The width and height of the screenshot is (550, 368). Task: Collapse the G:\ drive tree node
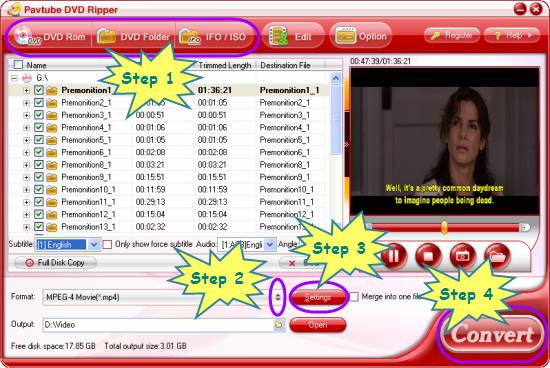pos(14,78)
